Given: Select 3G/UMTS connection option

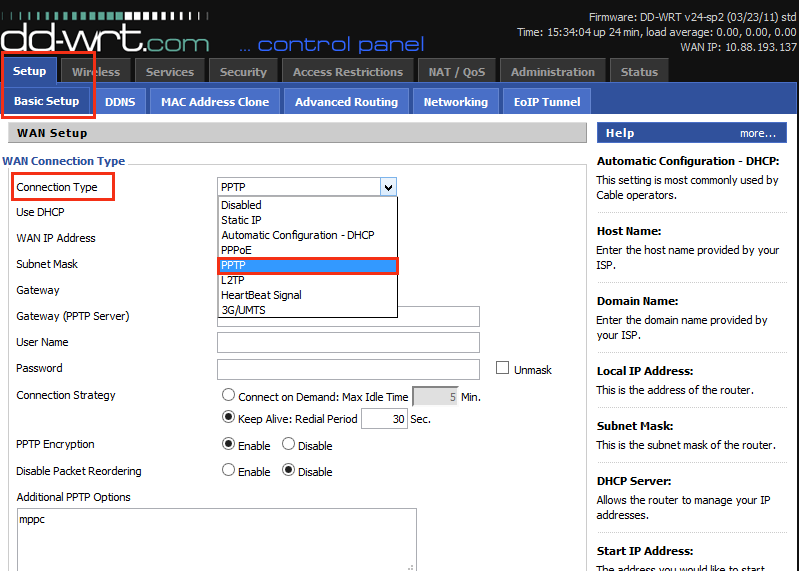Looking at the screenshot, I should coord(243,310).
